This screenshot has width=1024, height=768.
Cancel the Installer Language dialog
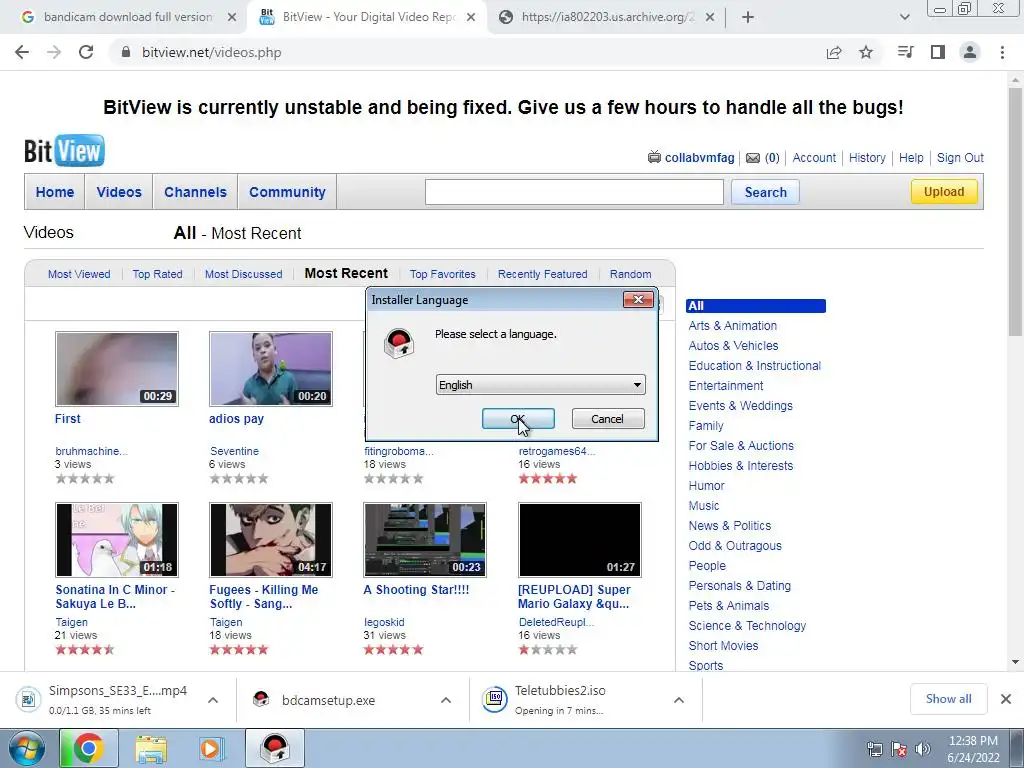click(608, 419)
